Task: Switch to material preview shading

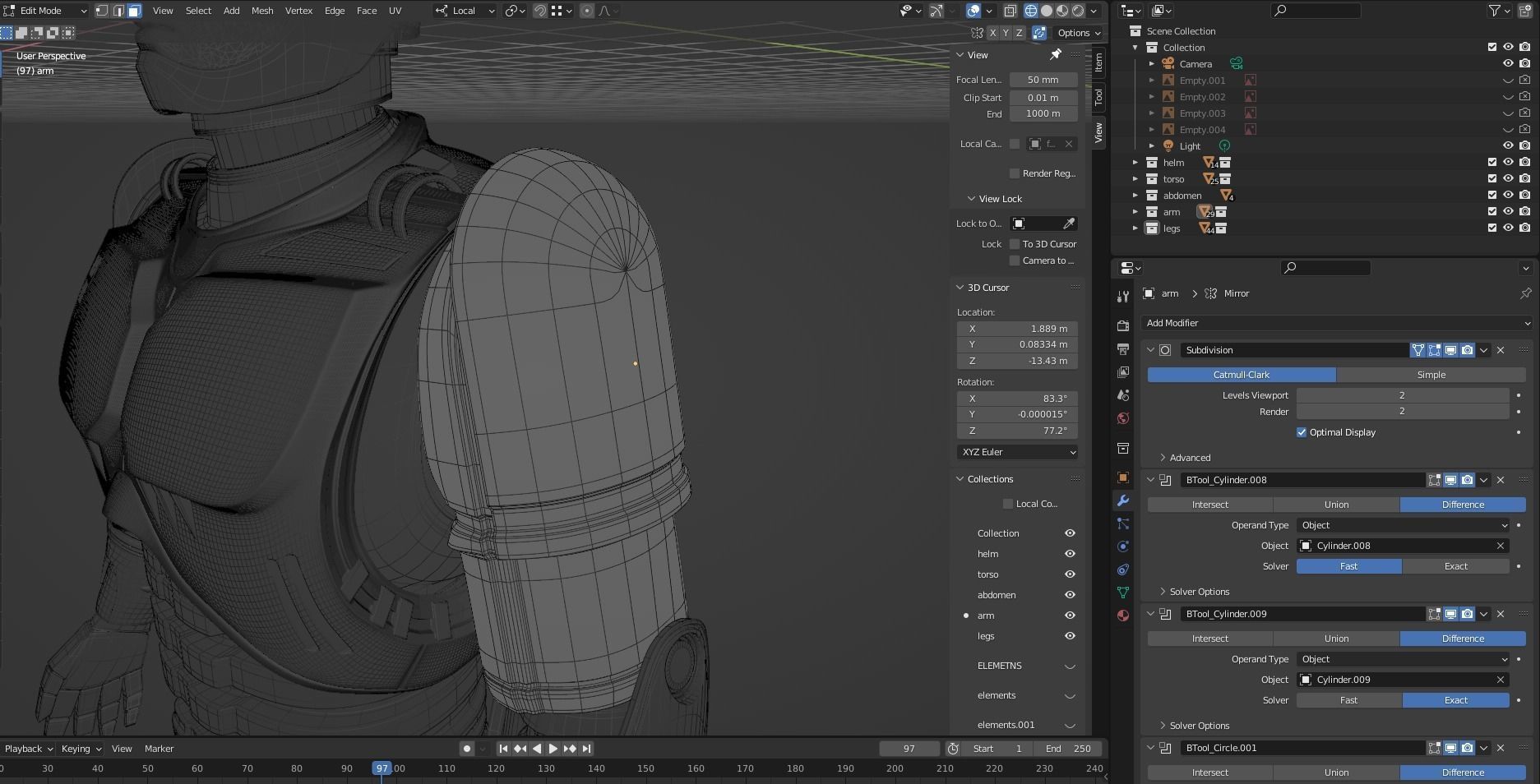Action: [x=1062, y=11]
